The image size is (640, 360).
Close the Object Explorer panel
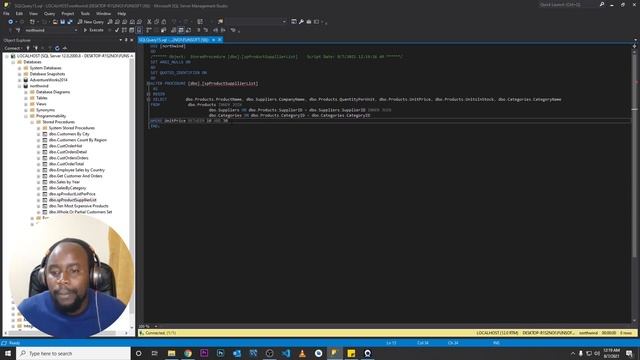pyautogui.click(x=131, y=40)
